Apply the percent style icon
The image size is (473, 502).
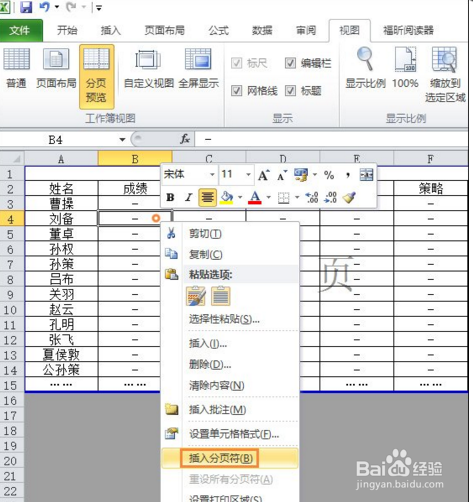329,175
